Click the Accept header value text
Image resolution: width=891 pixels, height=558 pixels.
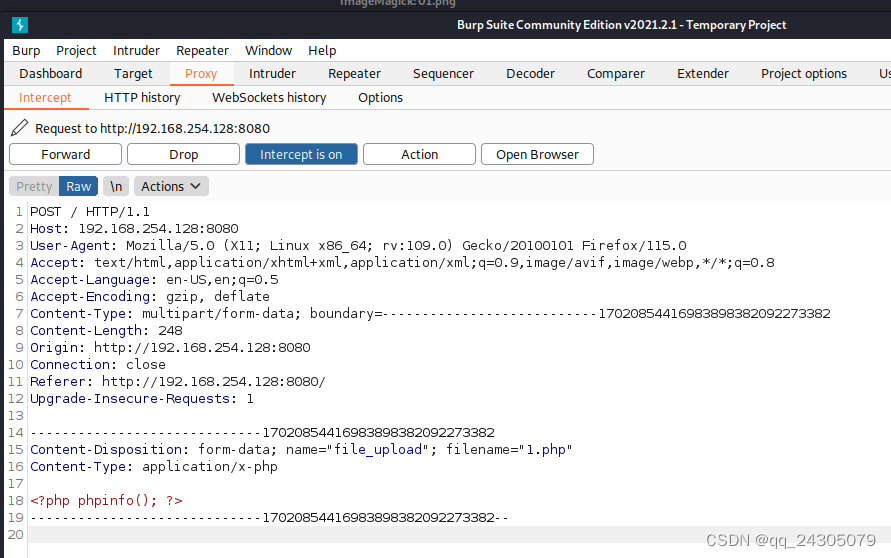[434, 263]
